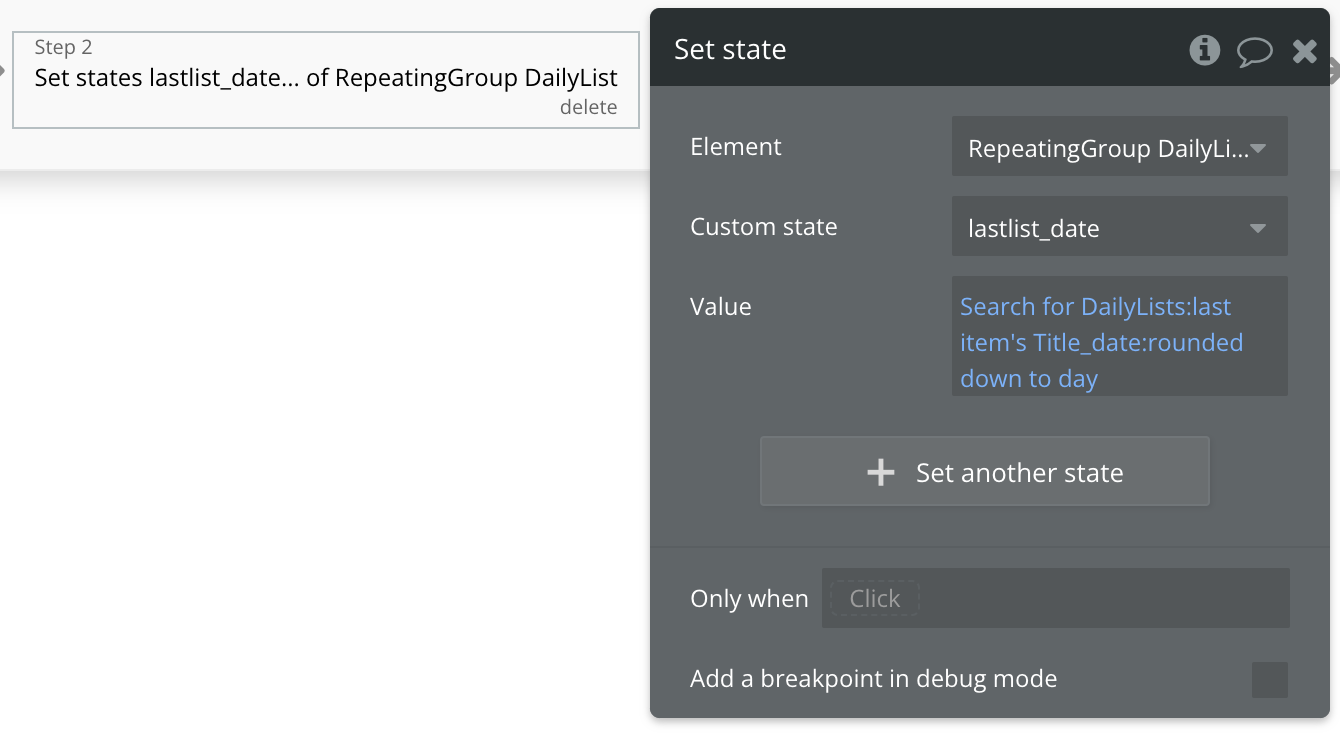Close the Set state panel
This screenshot has width=1340, height=736.
[x=1304, y=51]
